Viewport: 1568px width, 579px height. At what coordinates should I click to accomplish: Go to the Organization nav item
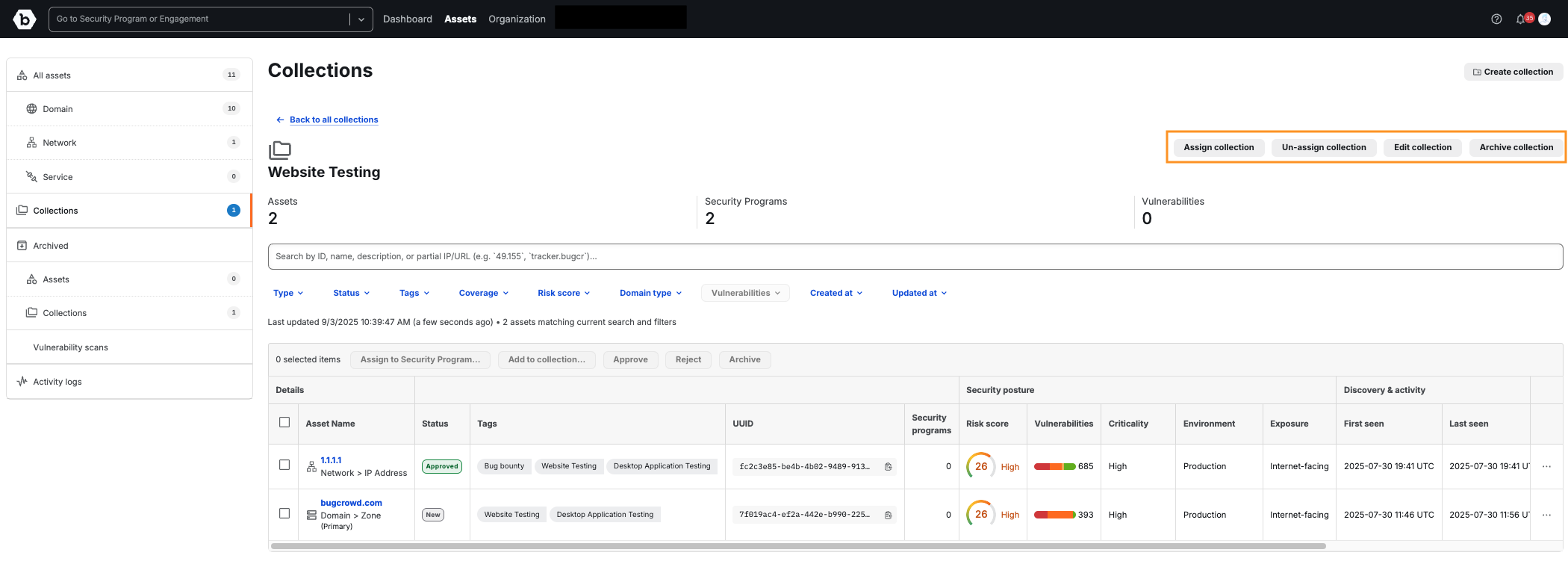(x=517, y=19)
